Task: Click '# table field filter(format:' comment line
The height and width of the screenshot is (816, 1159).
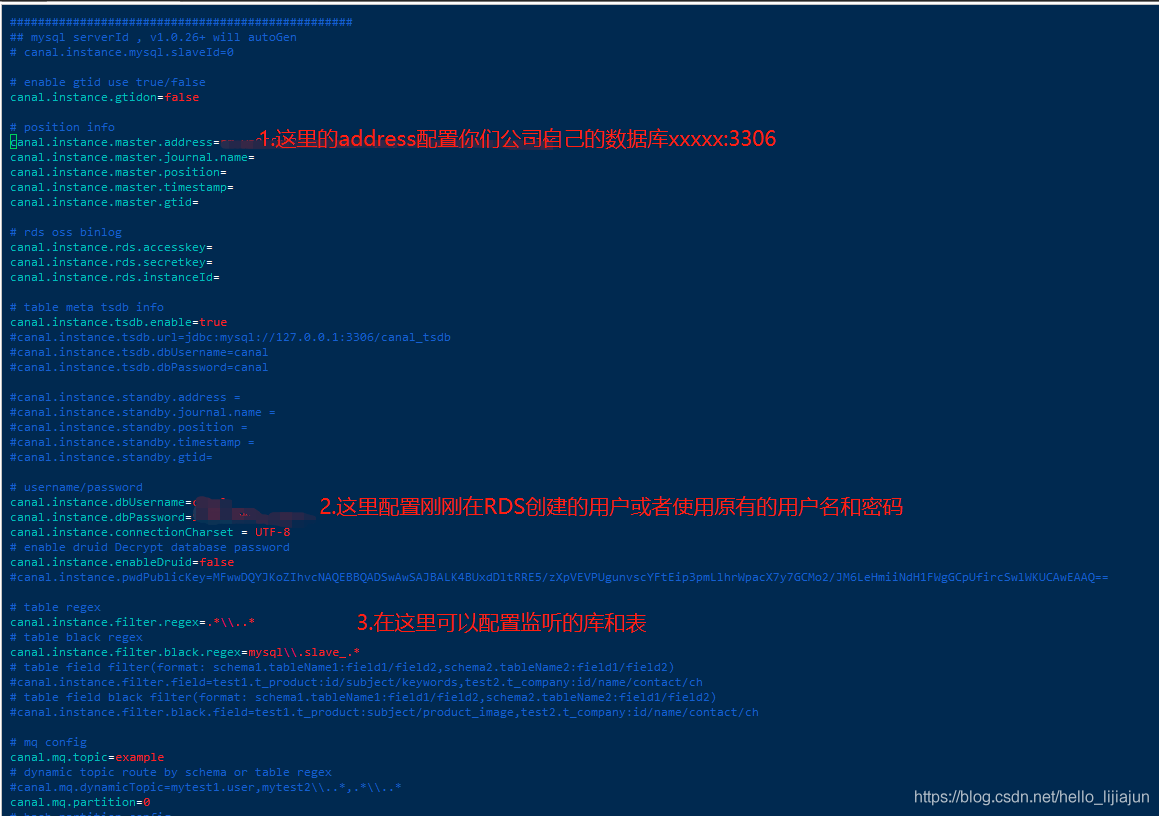Action: [x=342, y=667]
